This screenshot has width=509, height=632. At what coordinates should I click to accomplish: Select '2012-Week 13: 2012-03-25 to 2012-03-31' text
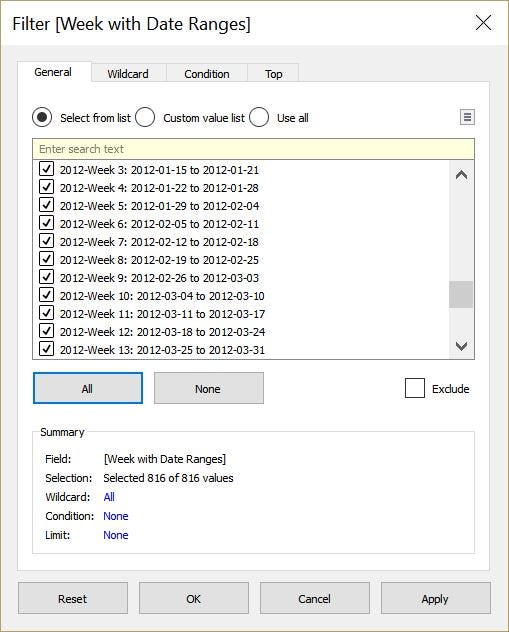click(x=162, y=350)
